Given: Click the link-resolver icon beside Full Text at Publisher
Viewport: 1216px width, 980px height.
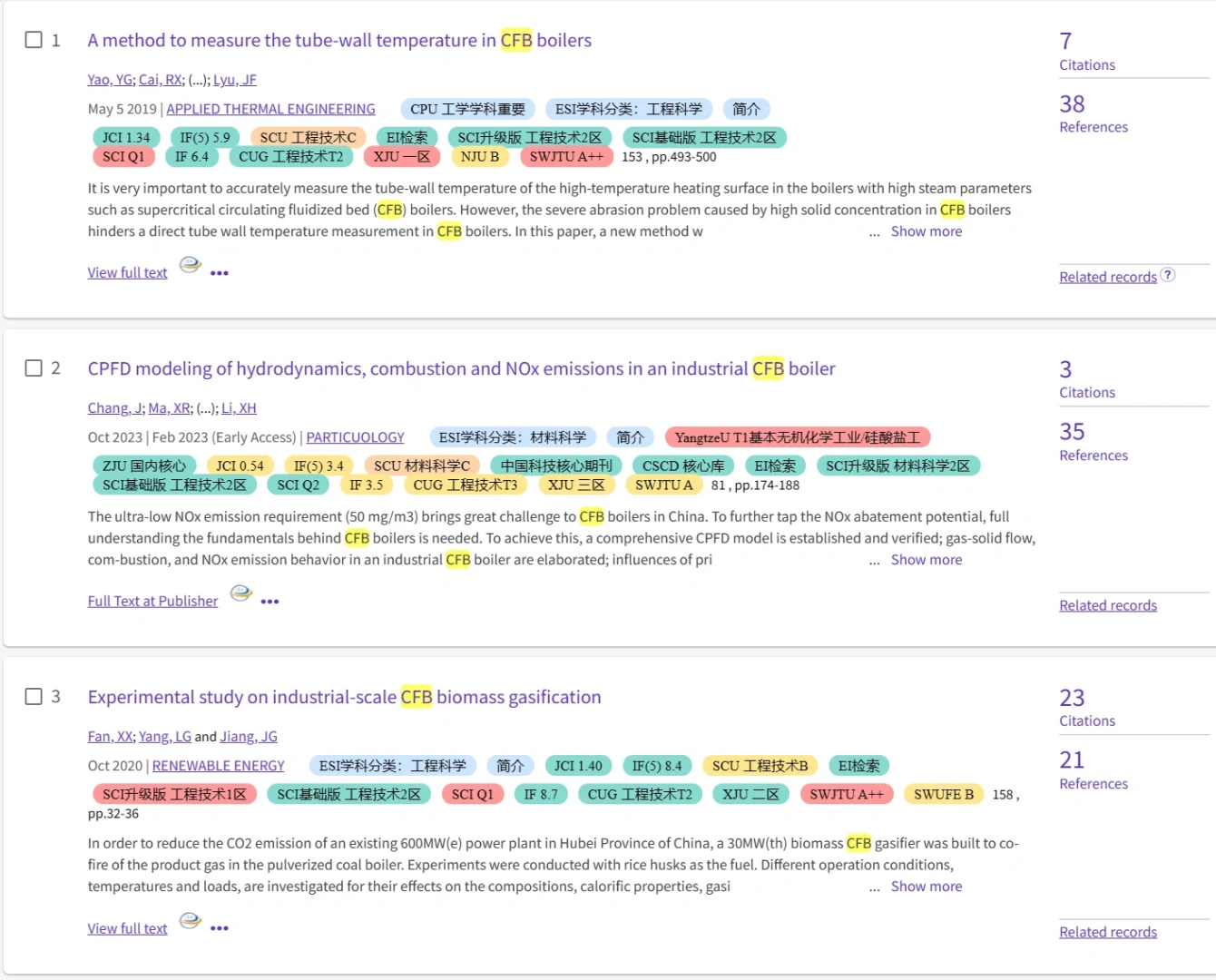Looking at the screenshot, I should (x=240, y=593).
